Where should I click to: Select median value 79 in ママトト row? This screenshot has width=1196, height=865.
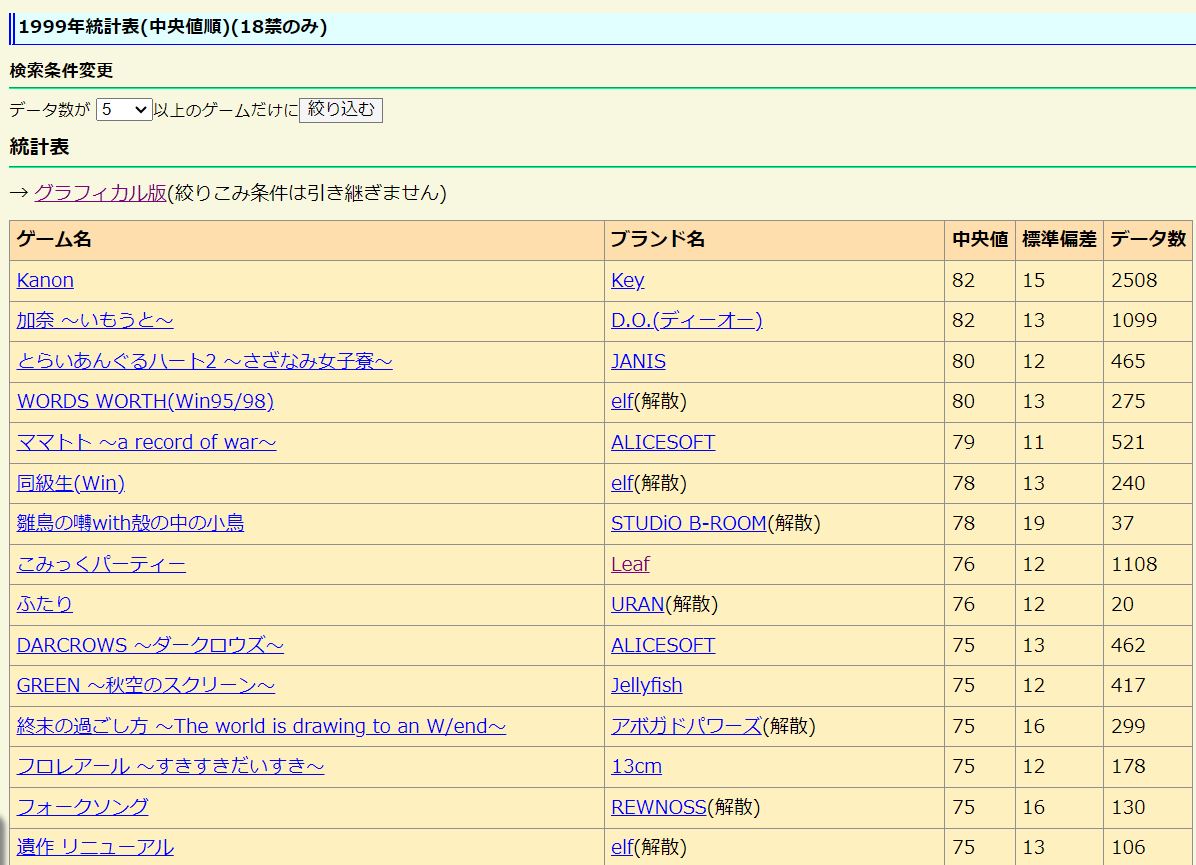(x=963, y=442)
